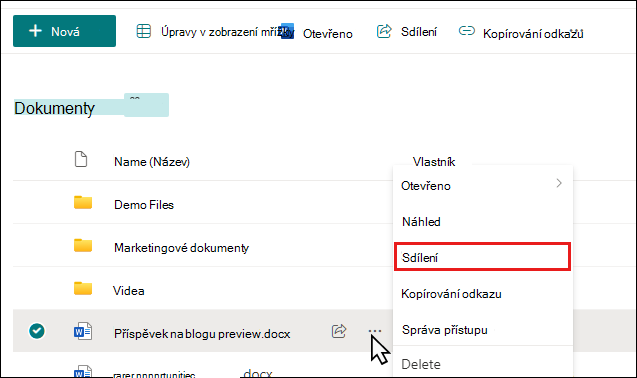Click the Vlastník column header
Viewport: 637px width, 378px height.
433,162
